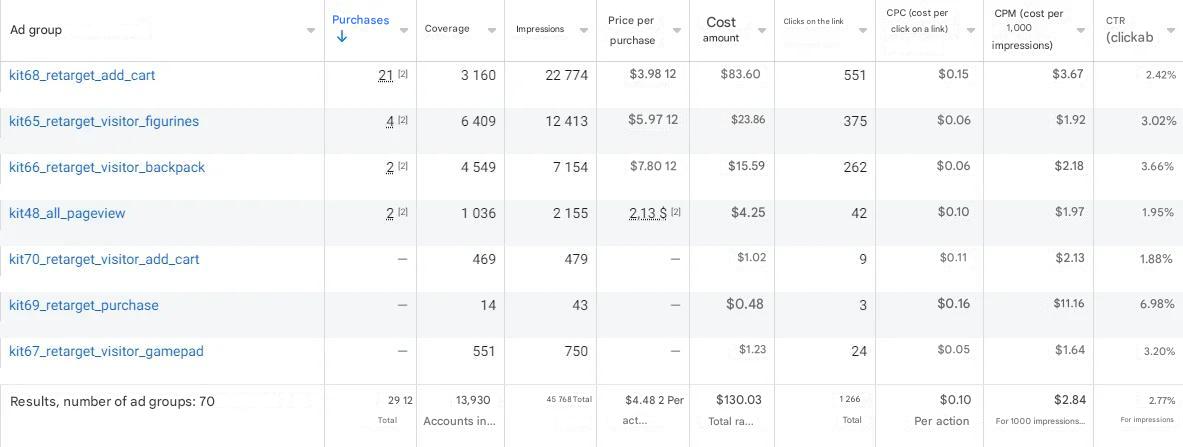Open the CPC column dropdown arrow
Screen dimensions: 1183x447
pos(971,30)
